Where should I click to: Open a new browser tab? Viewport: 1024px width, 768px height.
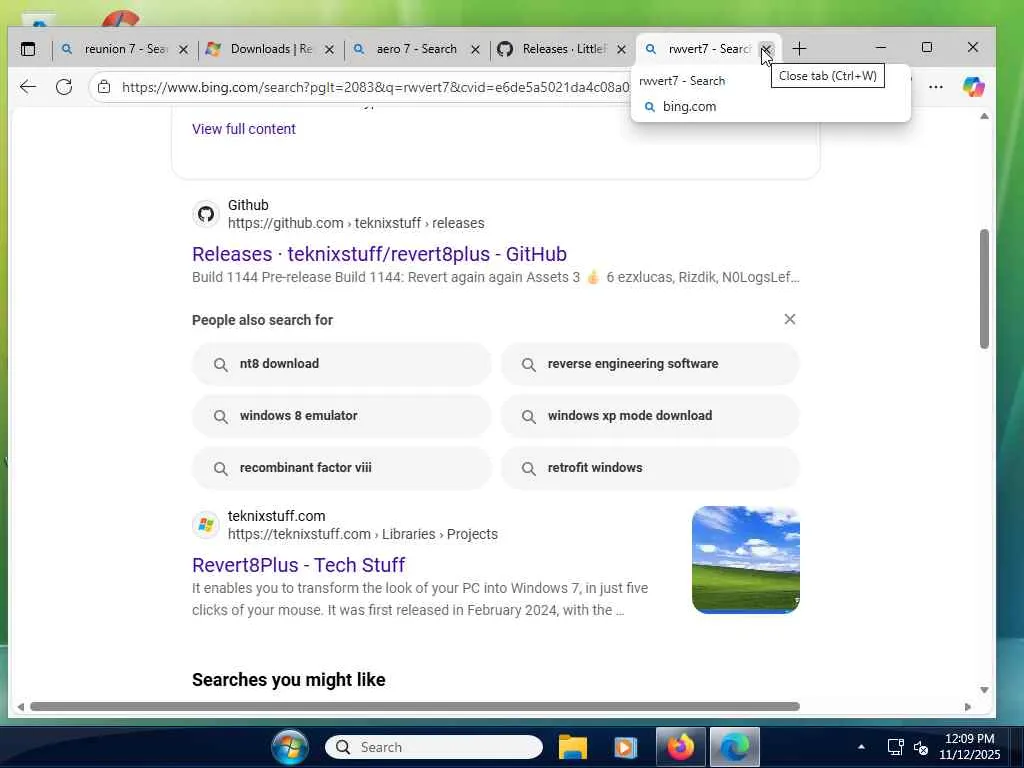coord(799,49)
